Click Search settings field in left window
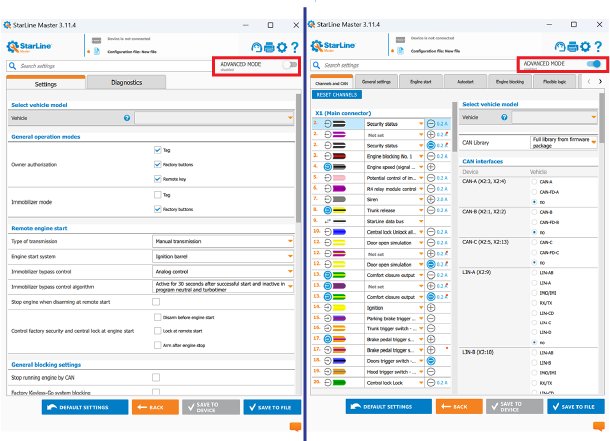This screenshot has width=610, height=441. point(109,66)
